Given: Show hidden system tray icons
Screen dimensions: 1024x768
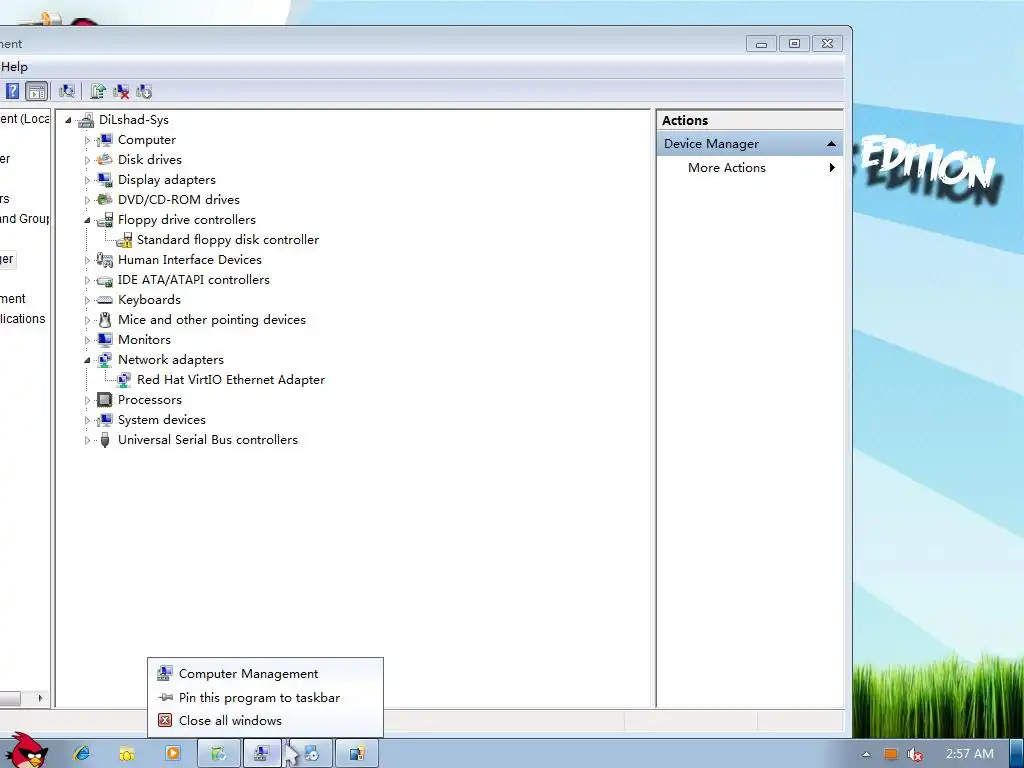Looking at the screenshot, I should click(866, 754).
